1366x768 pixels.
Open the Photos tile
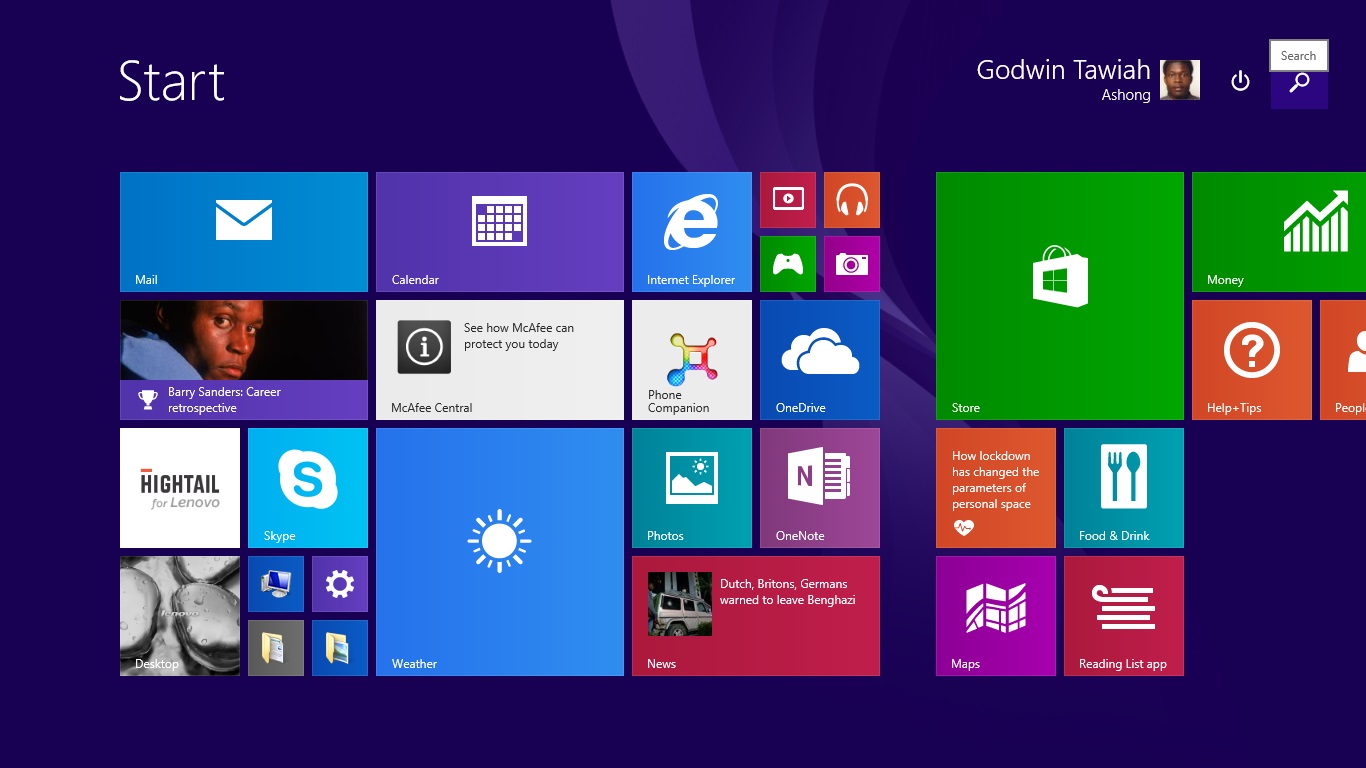click(692, 488)
